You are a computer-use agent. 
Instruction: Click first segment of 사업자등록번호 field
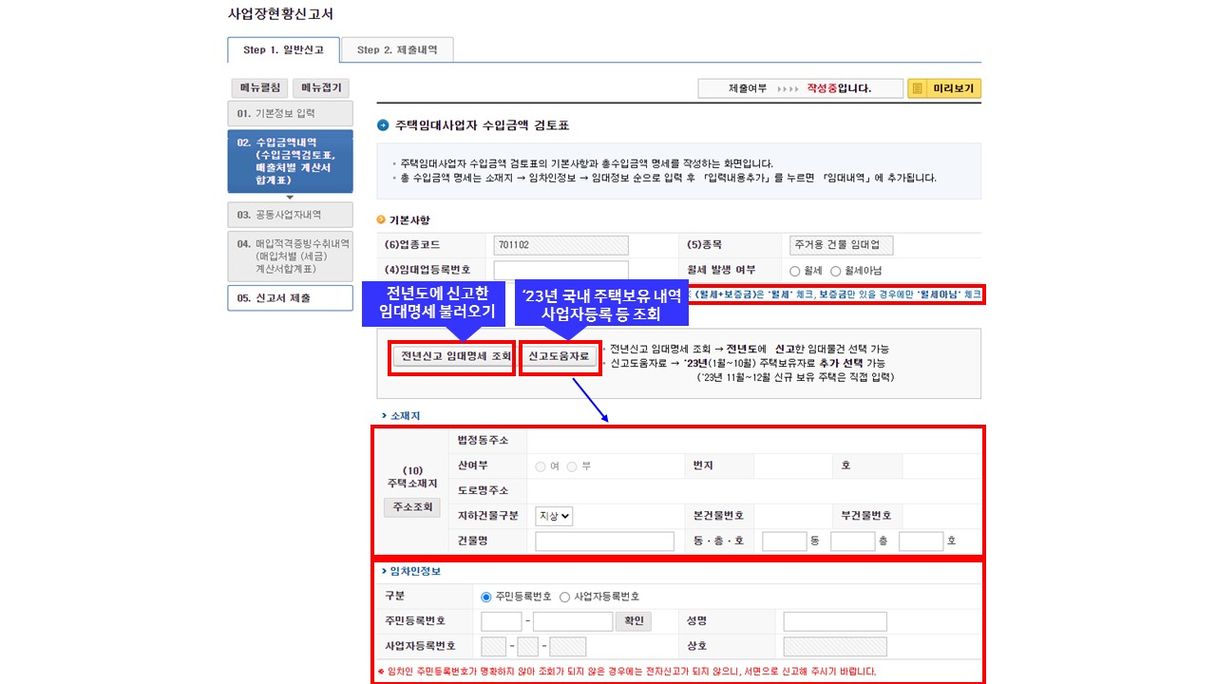493,646
